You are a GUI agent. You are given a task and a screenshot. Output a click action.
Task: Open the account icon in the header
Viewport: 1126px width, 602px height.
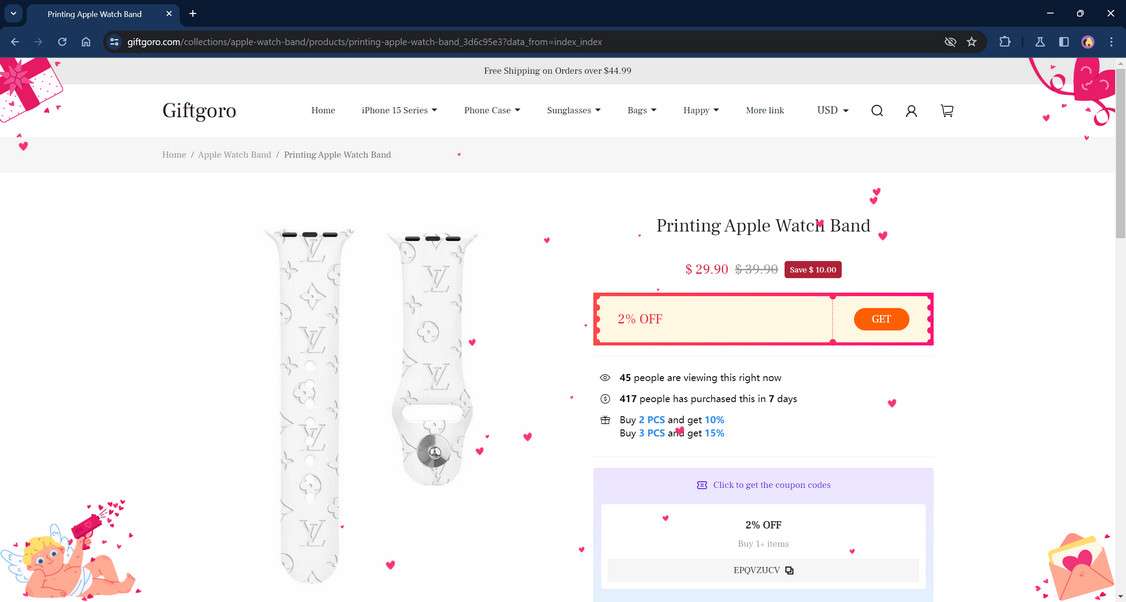(x=911, y=110)
